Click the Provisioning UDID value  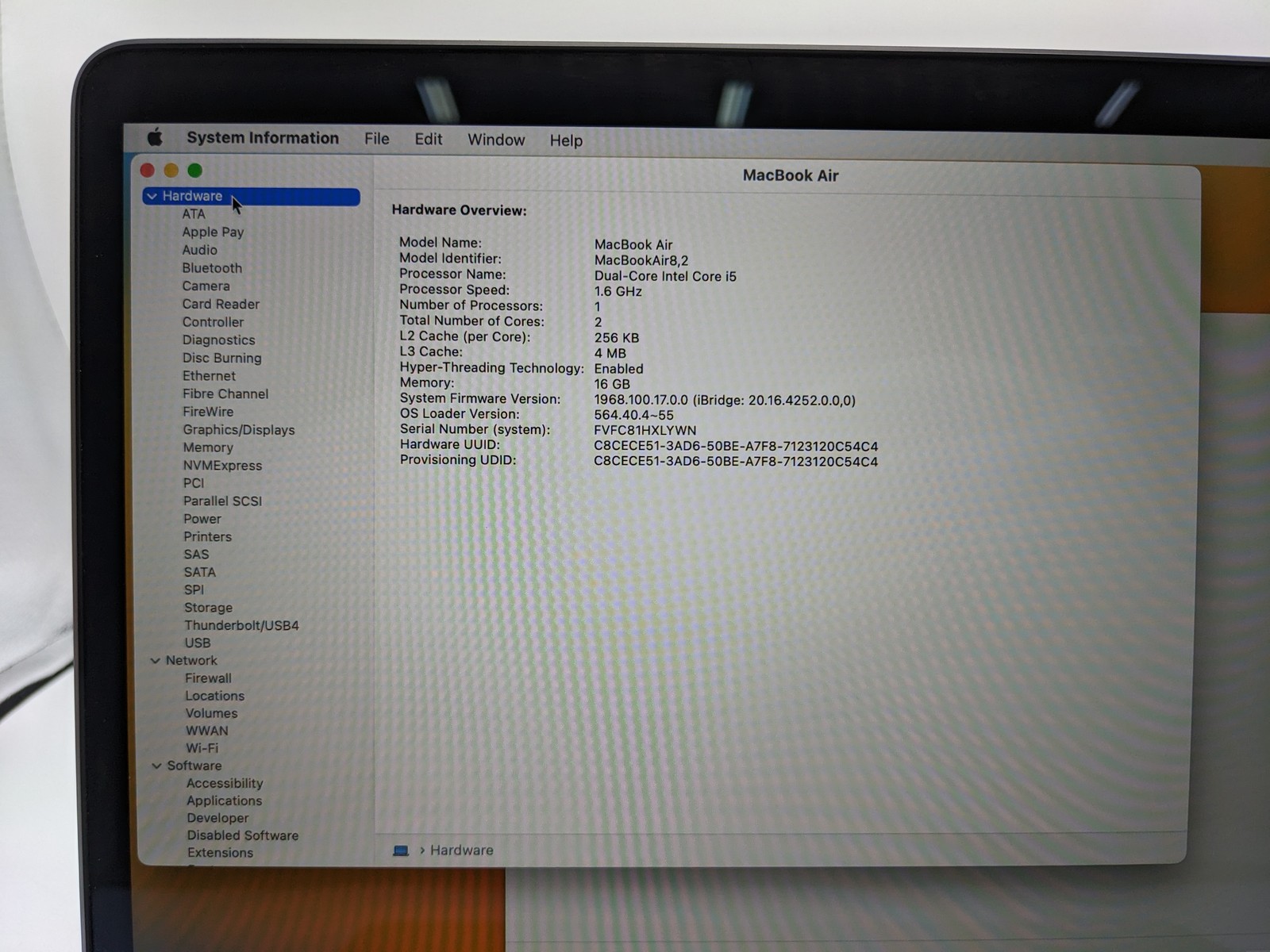coord(736,462)
